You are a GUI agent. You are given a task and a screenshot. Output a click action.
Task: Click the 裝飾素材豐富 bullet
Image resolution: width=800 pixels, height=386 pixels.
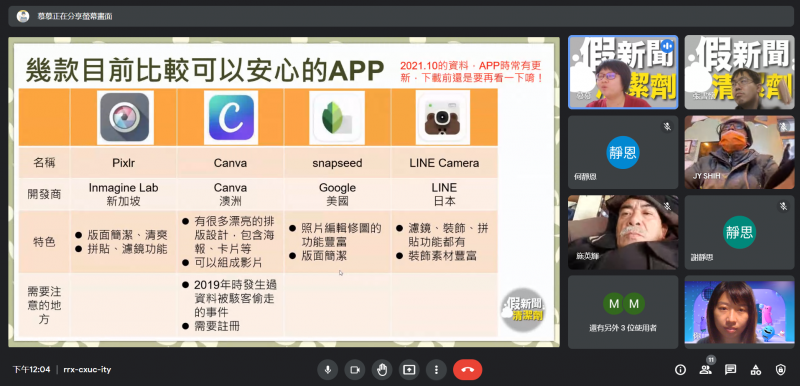[x=436, y=256]
